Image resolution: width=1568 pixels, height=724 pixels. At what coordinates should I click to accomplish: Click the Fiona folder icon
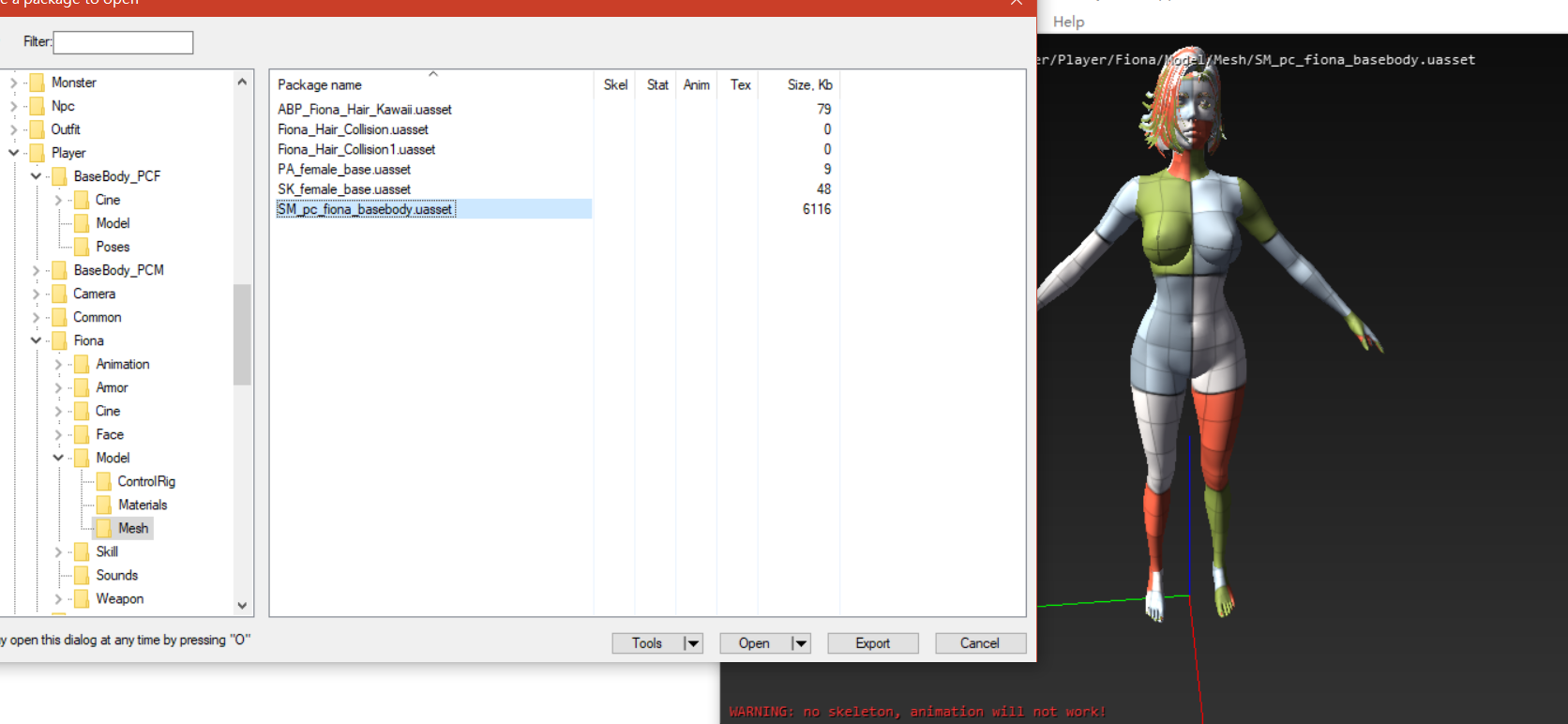pyautogui.click(x=60, y=340)
